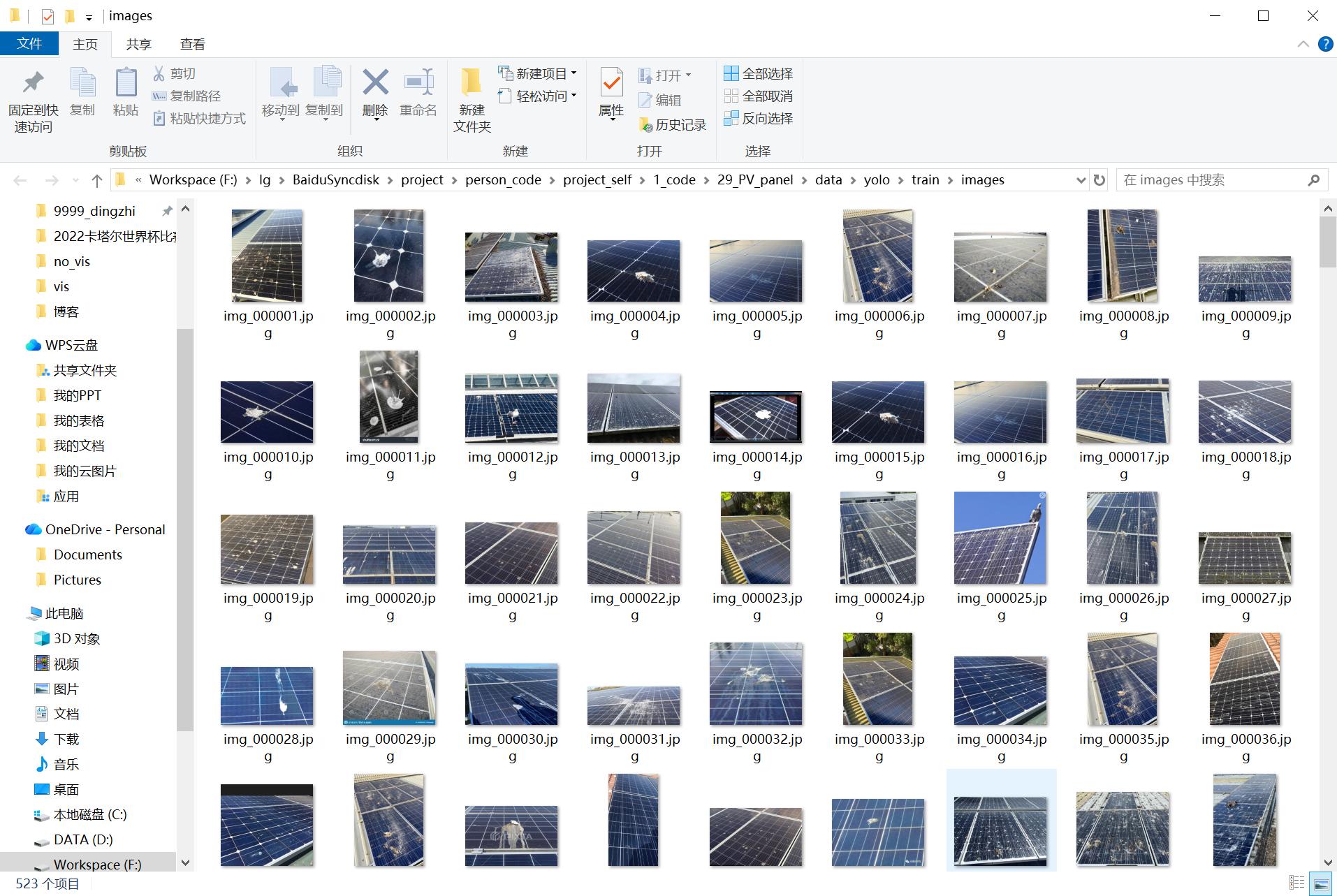The image size is (1337, 896).
Task: Select the 9999_dingzhi folder in the sidebar
Action: click(x=94, y=211)
